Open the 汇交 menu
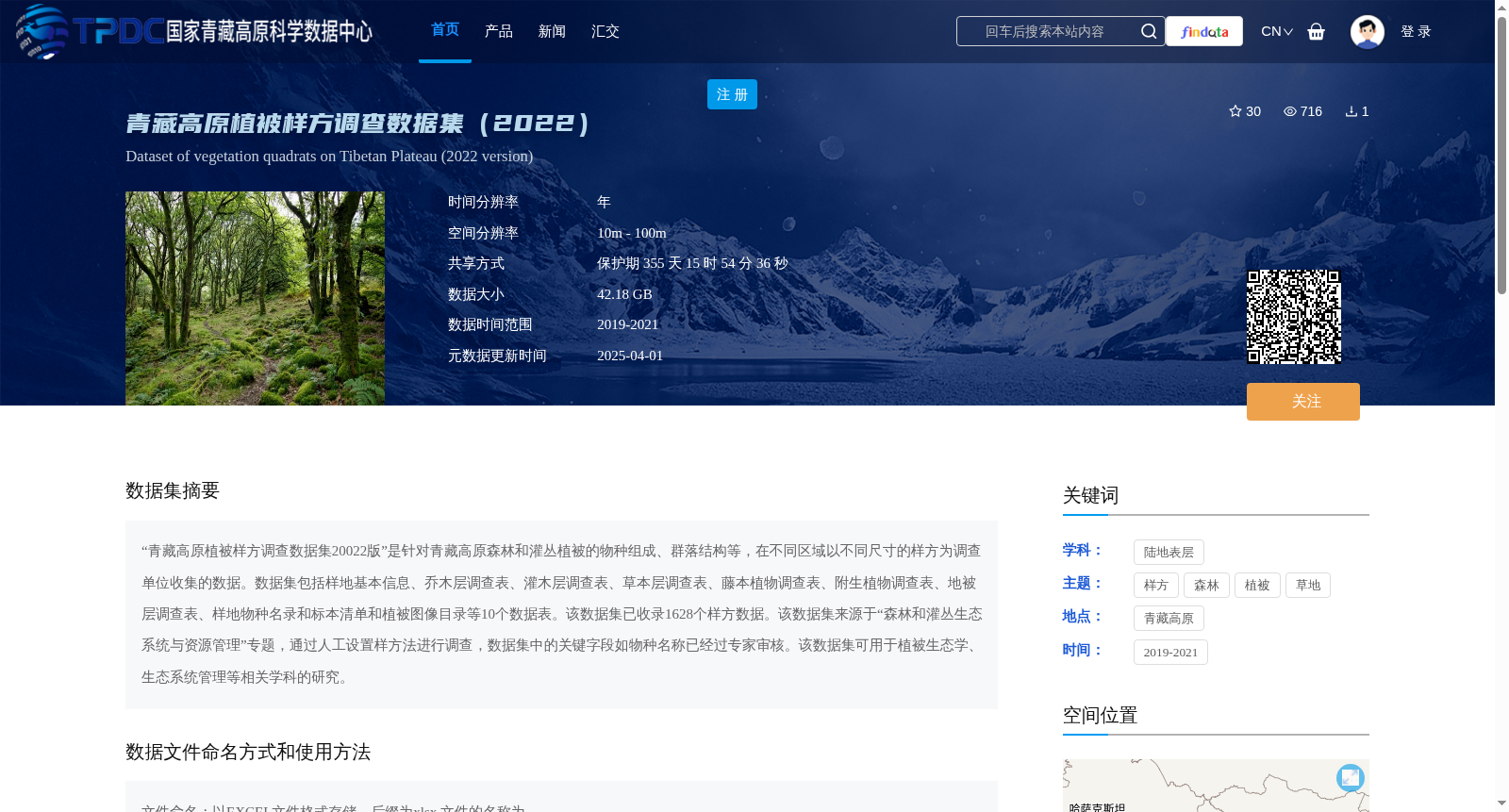 605,31
